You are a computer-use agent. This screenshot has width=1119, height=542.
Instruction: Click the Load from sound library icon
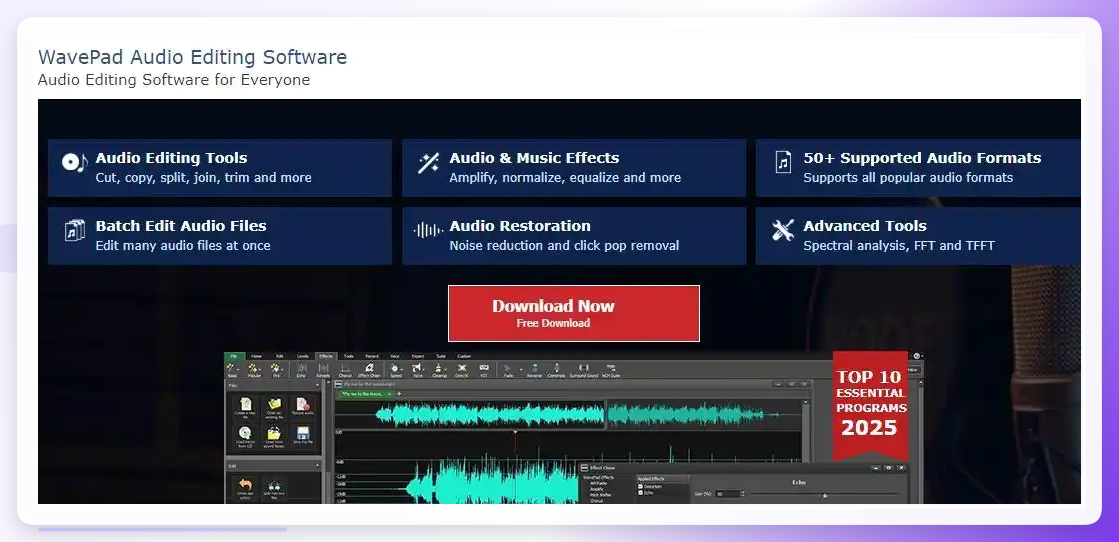click(274, 433)
